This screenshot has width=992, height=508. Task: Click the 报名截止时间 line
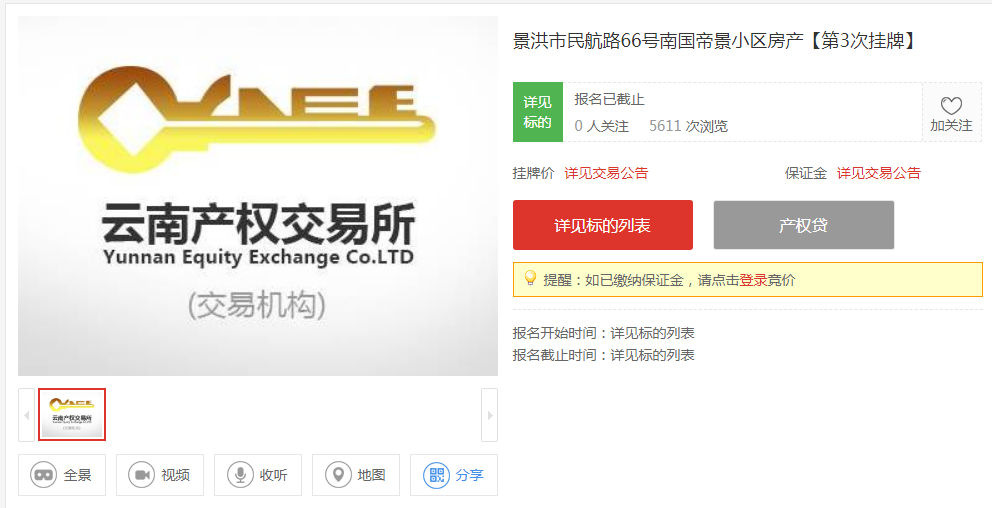coord(604,355)
